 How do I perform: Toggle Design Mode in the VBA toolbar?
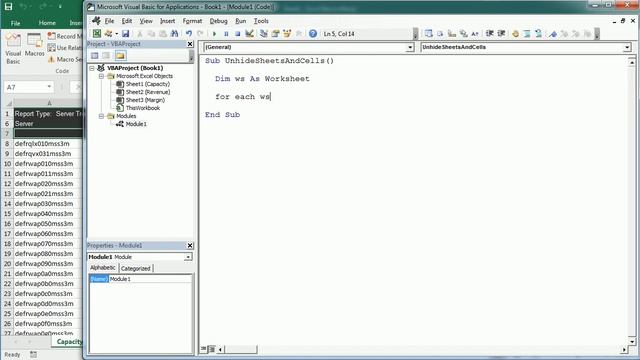click(249, 34)
